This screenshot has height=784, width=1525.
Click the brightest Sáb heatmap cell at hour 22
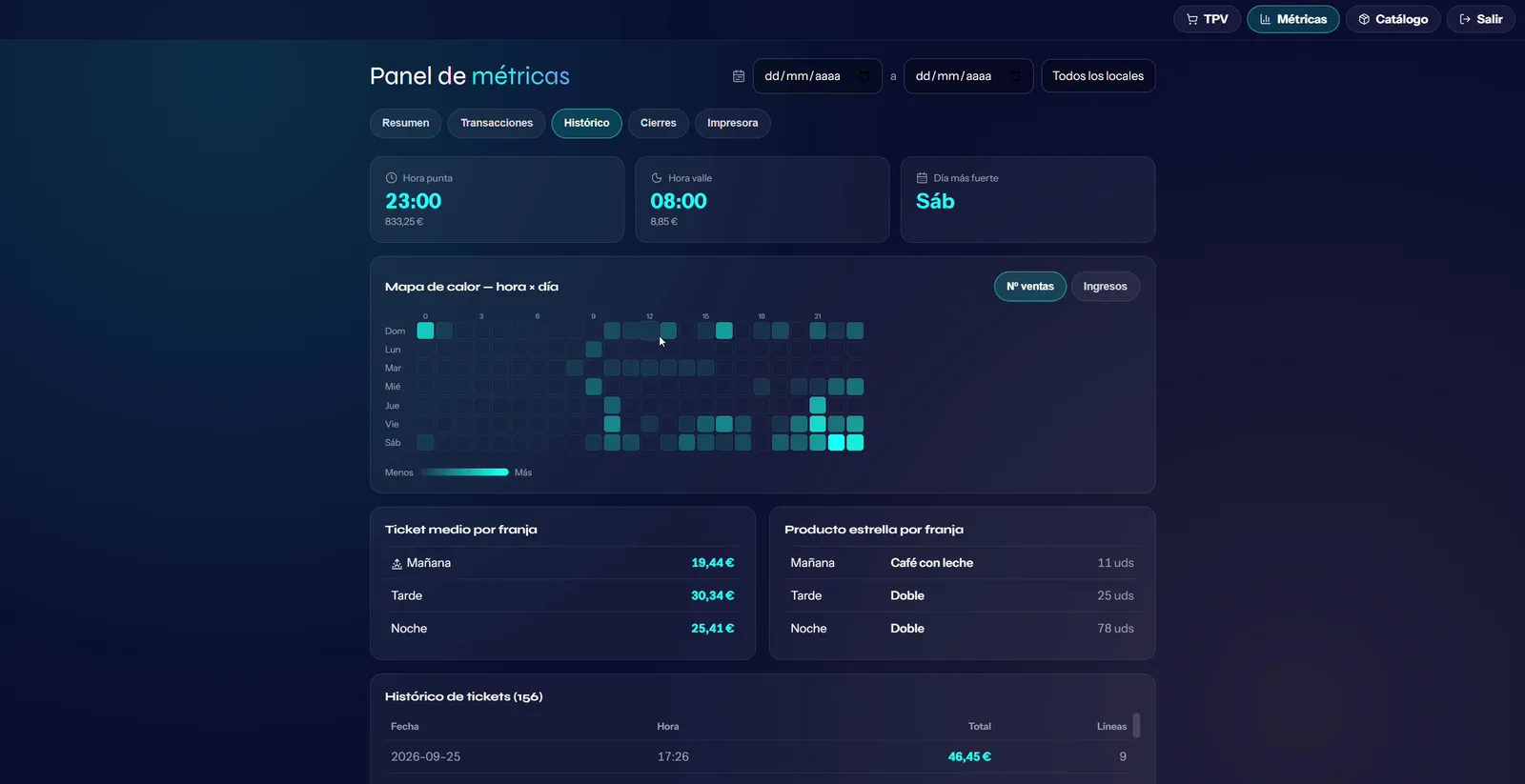tap(837, 442)
